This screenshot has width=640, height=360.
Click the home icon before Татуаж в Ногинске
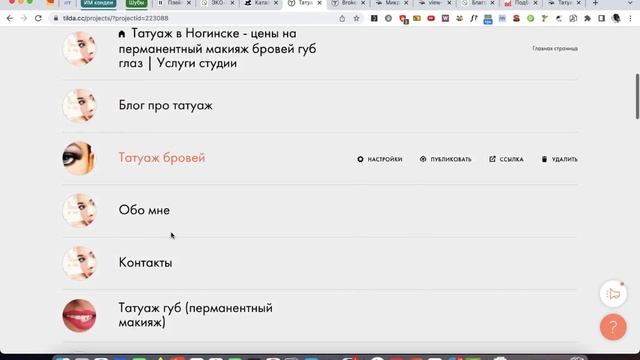point(122,34)
